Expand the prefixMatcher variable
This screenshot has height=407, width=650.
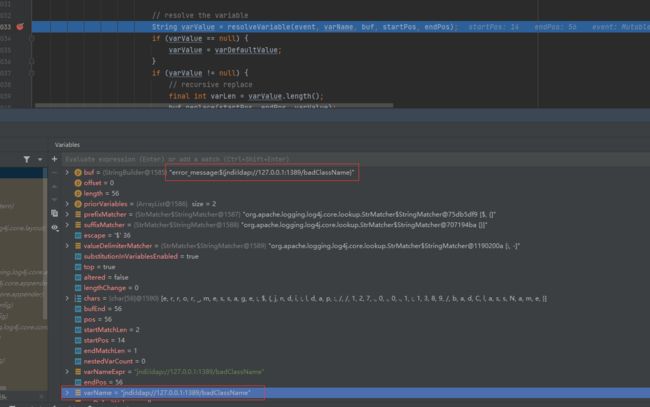(67, 214)
